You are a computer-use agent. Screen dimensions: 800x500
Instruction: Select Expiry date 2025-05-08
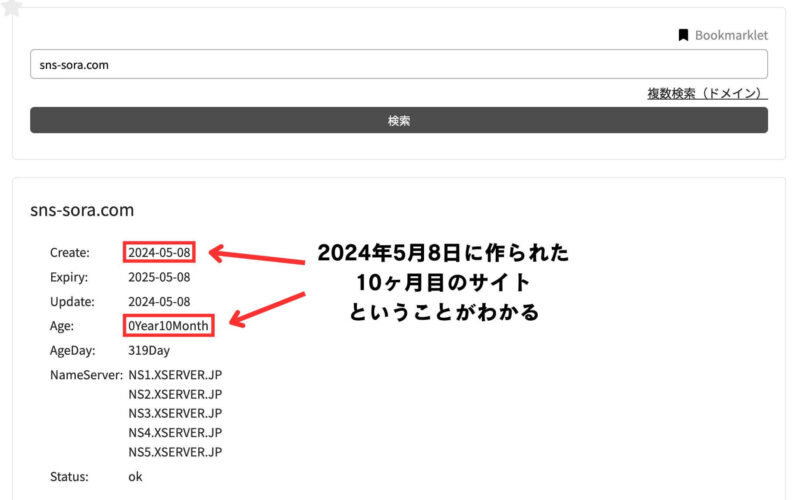coord(159,277)
